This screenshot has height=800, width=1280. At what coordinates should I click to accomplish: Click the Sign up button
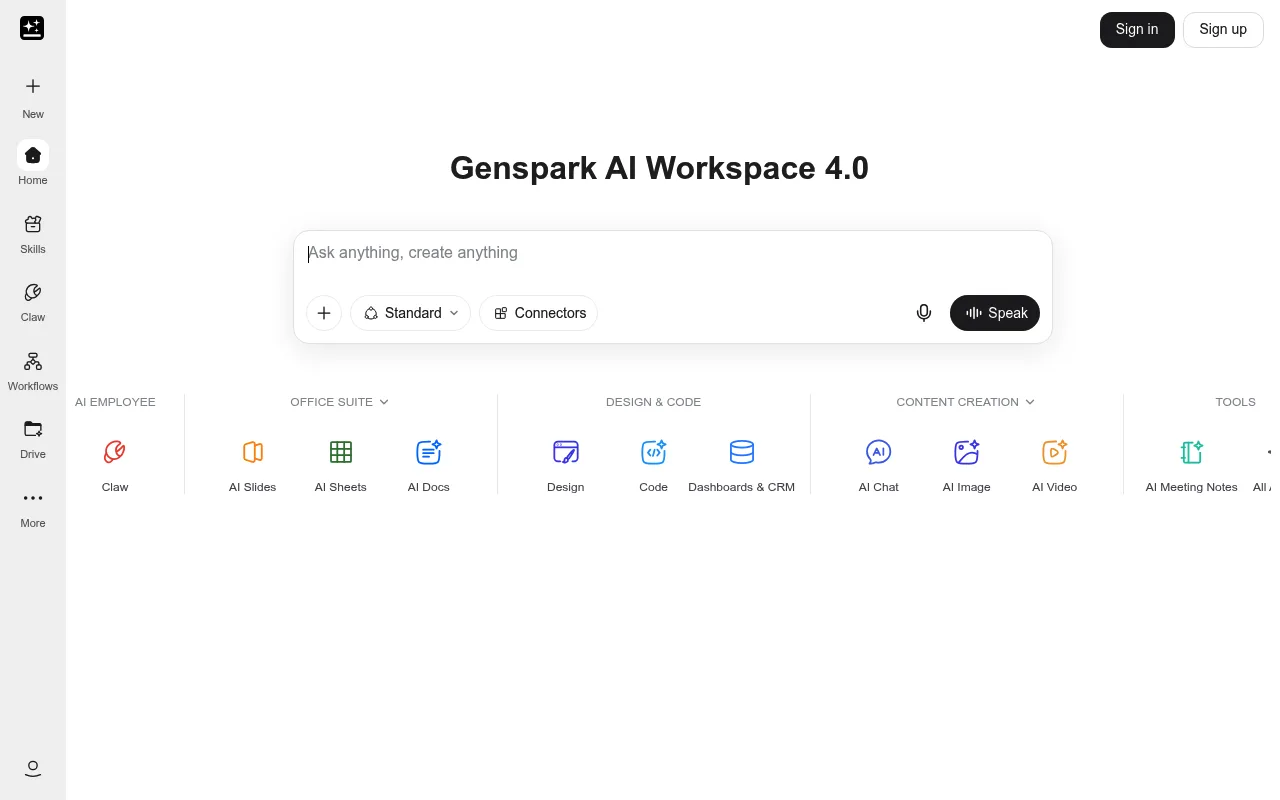pyautogui.click(x=1223, y=30)
